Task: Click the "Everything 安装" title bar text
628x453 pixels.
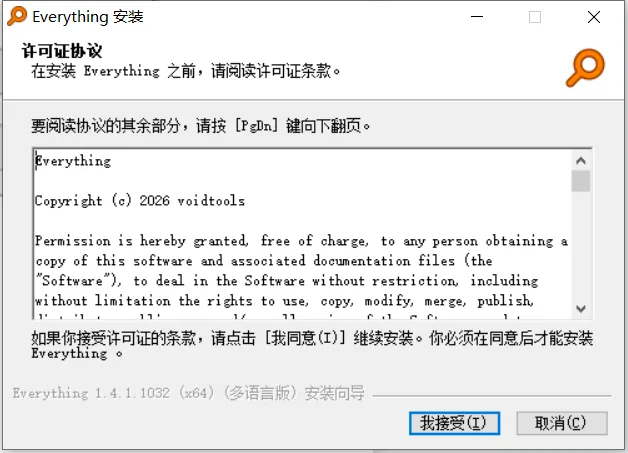Action: [x=88, y=17]
